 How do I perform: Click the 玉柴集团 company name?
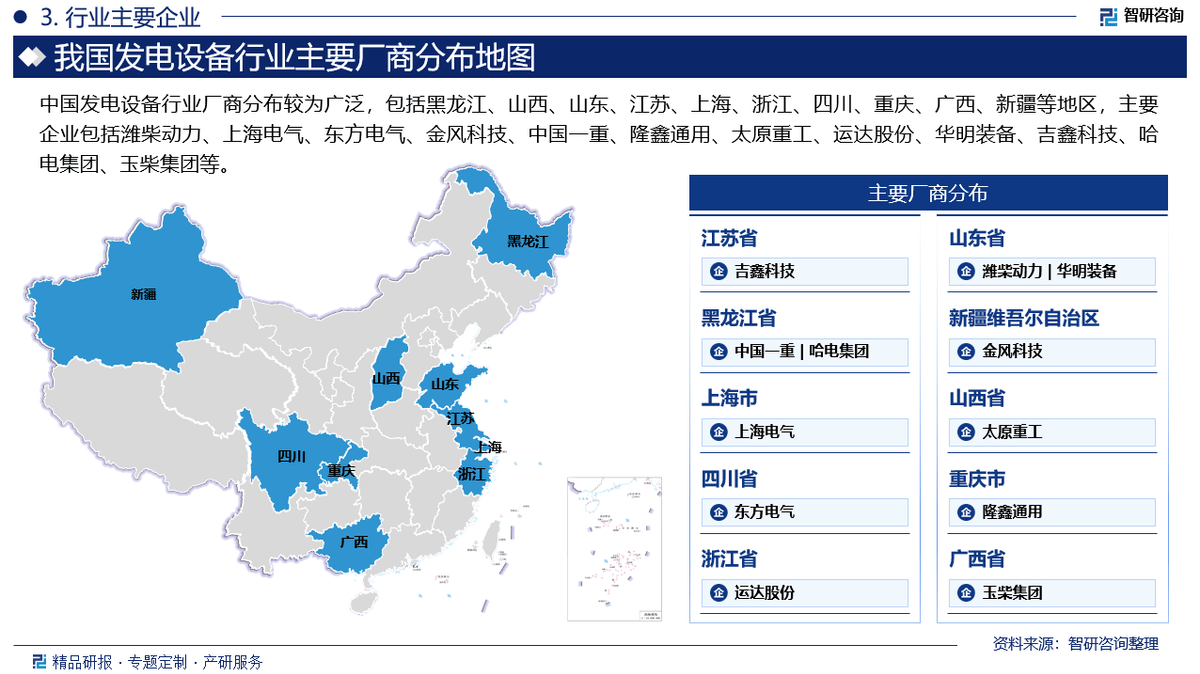(1012, 593)
